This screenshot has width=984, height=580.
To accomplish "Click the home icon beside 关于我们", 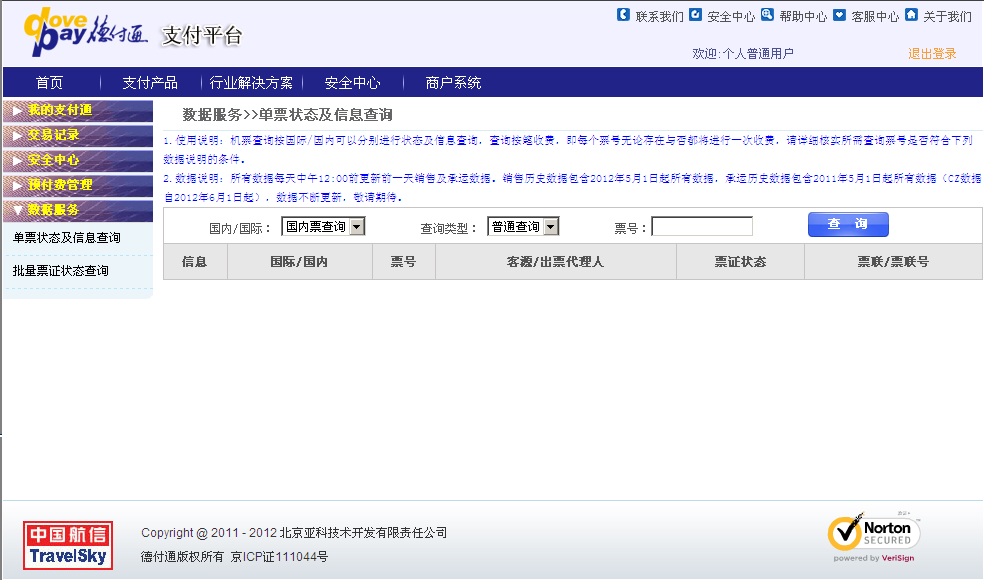I will tap(911, 15).
